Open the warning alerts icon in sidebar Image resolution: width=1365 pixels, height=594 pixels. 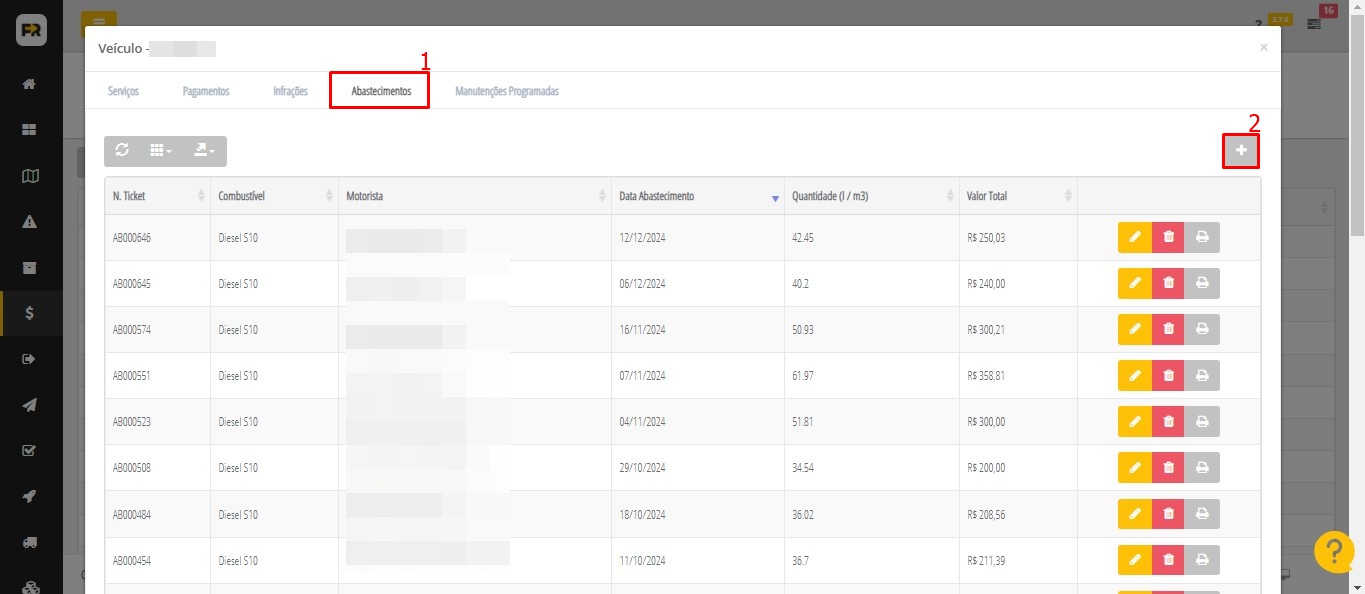pyautogui.click(x=30, y=222)
